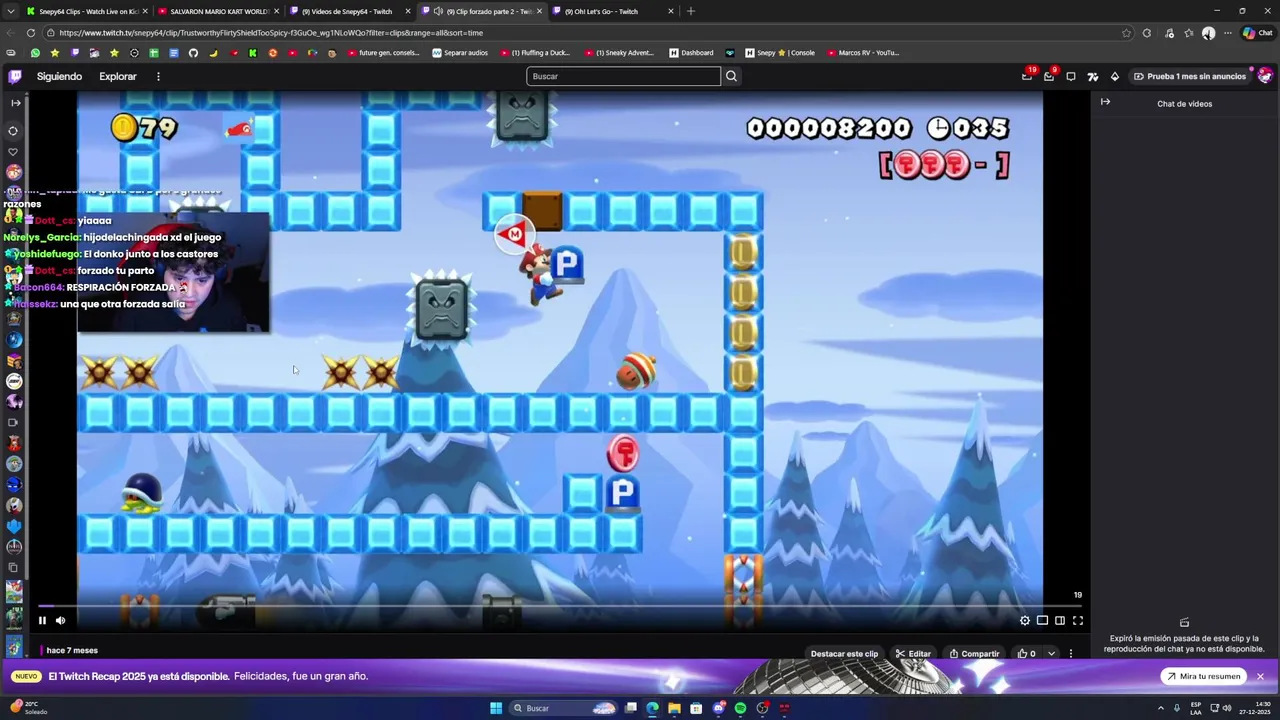Image resolution: width=1280 pixels, height=720 pixels.
Task: Open the player settings gear
Action: click(x=1025, y=620)
